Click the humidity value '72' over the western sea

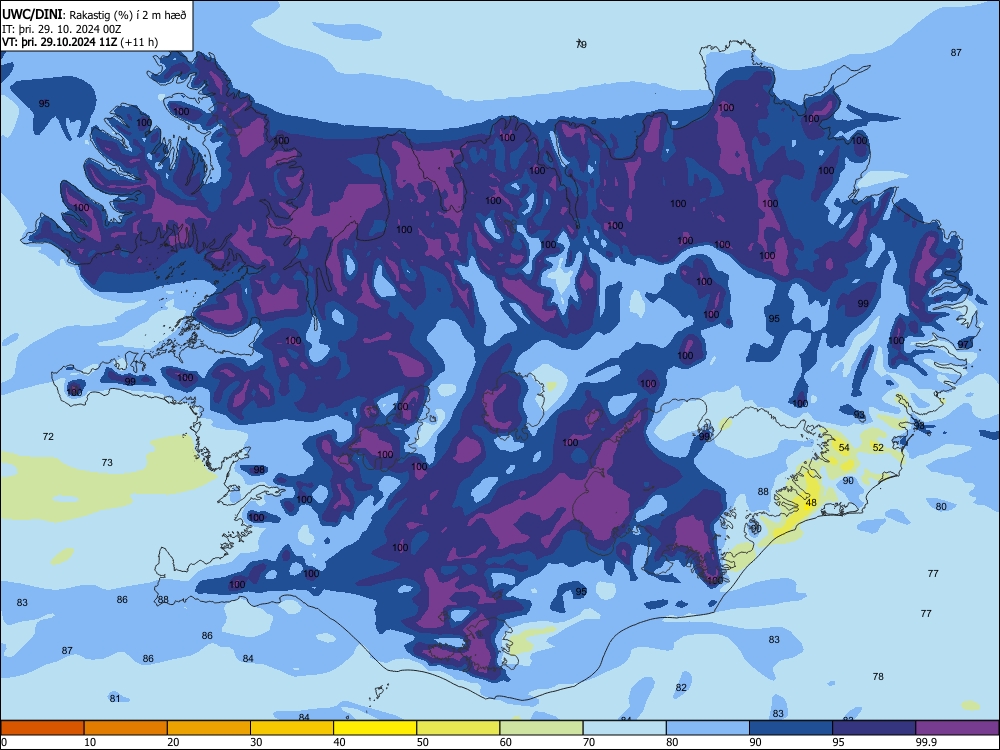(48, 437)
